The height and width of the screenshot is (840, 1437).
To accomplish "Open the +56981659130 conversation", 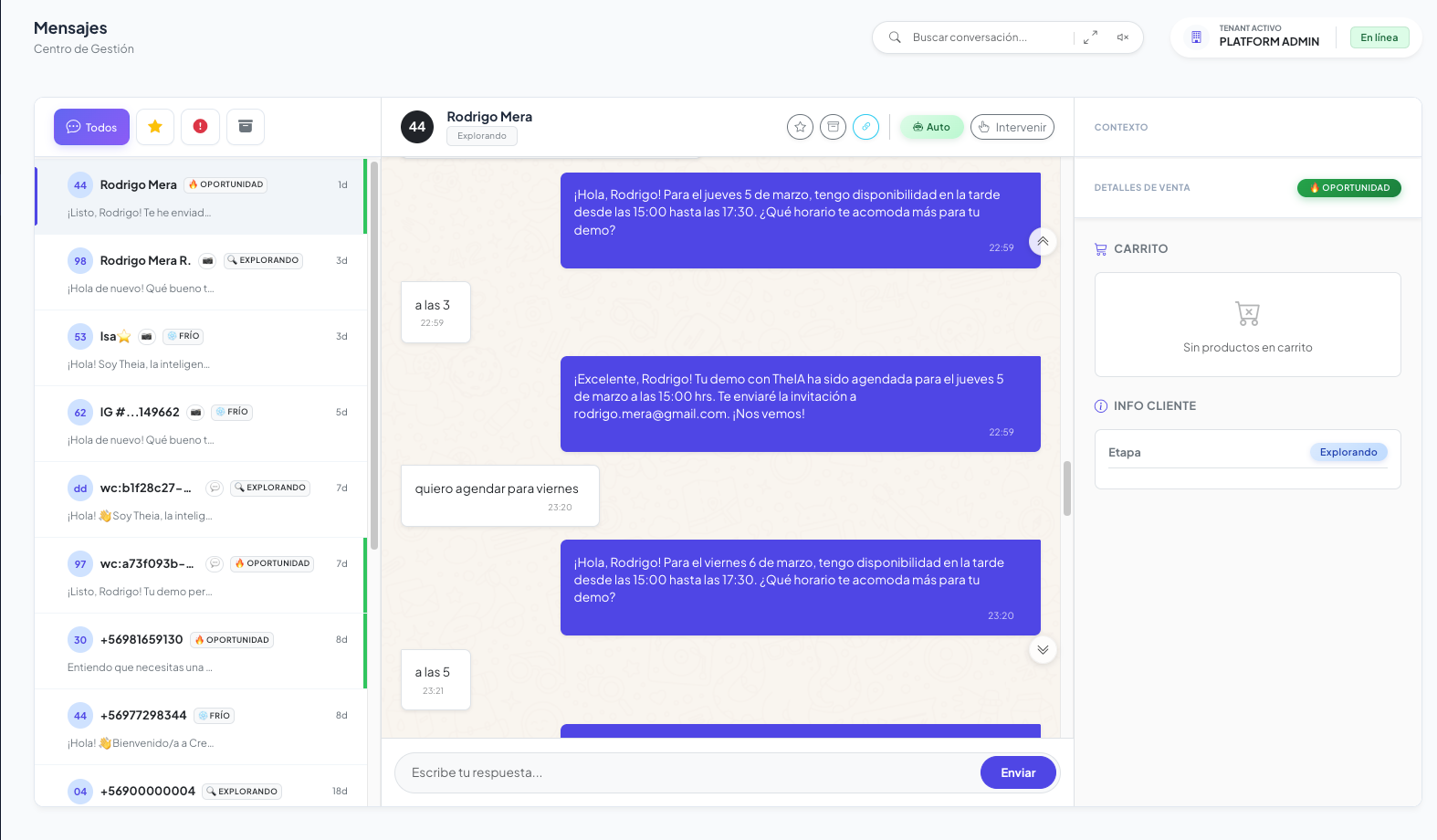I will (201, 652).
